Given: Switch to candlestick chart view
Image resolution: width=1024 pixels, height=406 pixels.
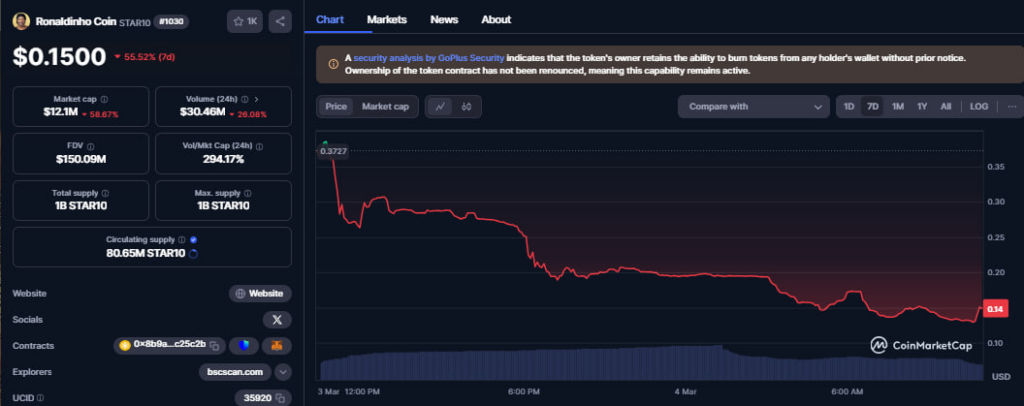Looking at the screenshot, I should [x=466, y=106].
